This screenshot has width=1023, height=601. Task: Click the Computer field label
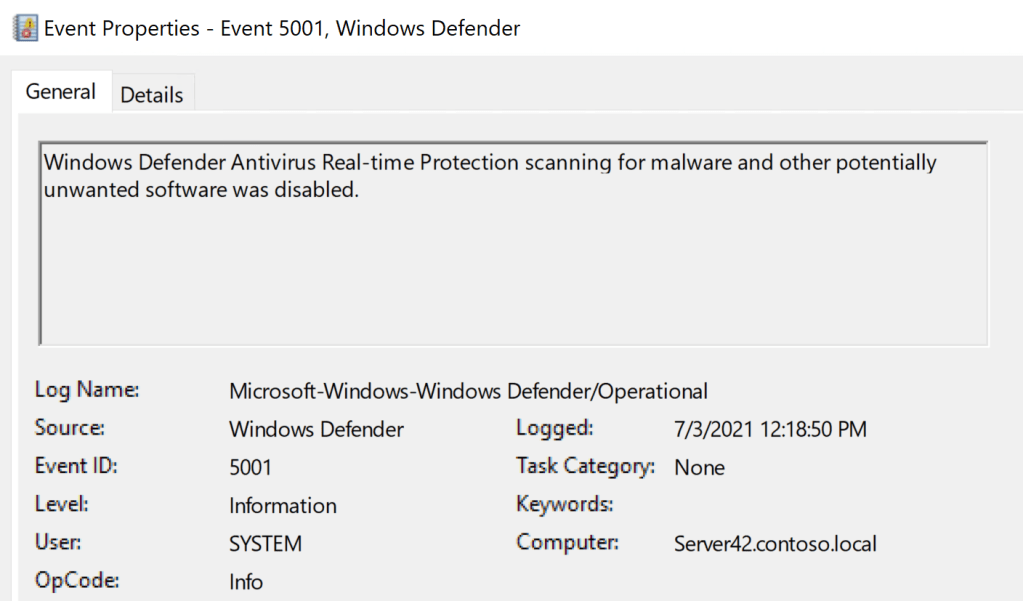(x=567, y=543)
